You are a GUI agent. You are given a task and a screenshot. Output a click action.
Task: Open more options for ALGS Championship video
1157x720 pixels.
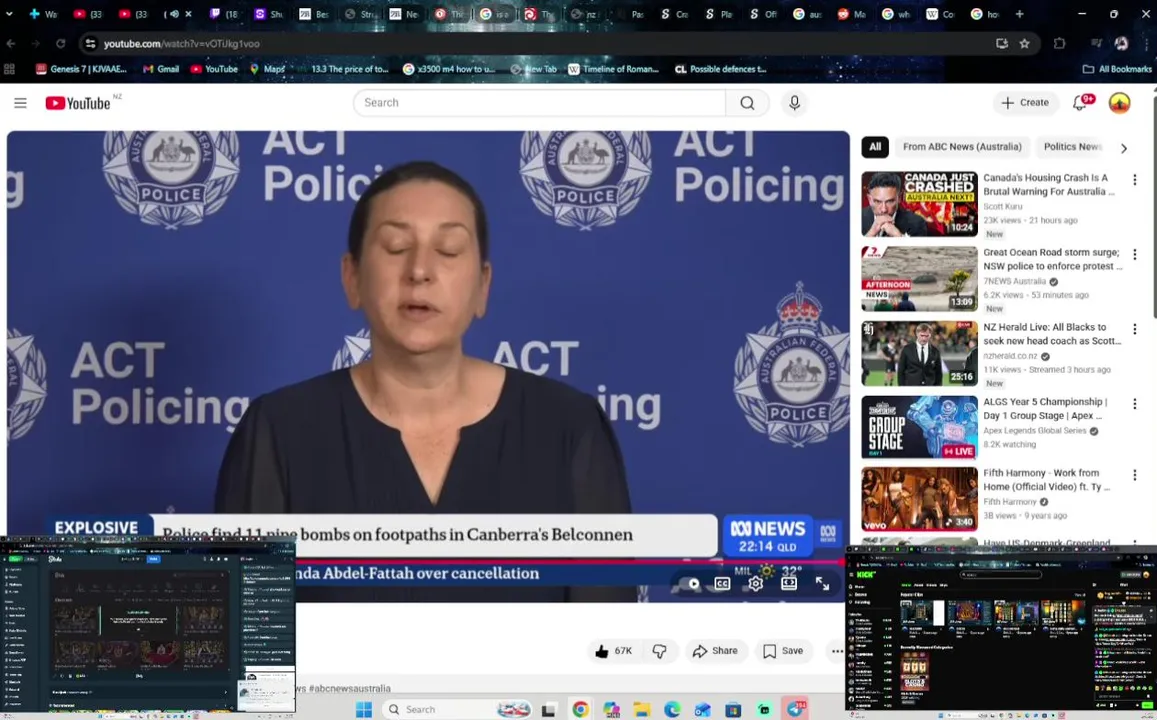(1134, 404)
